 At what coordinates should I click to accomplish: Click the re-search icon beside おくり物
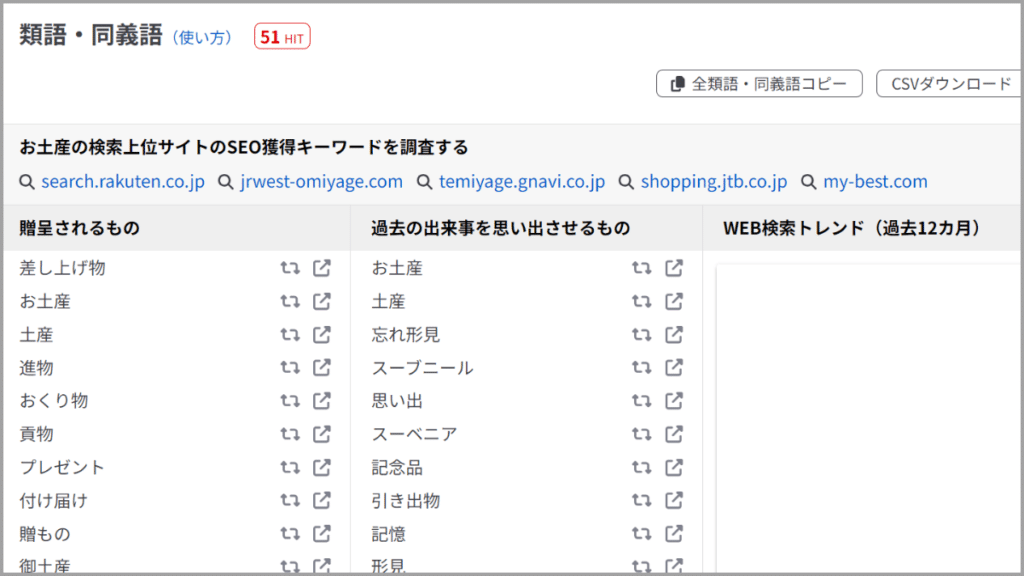[x=290, y=401]
